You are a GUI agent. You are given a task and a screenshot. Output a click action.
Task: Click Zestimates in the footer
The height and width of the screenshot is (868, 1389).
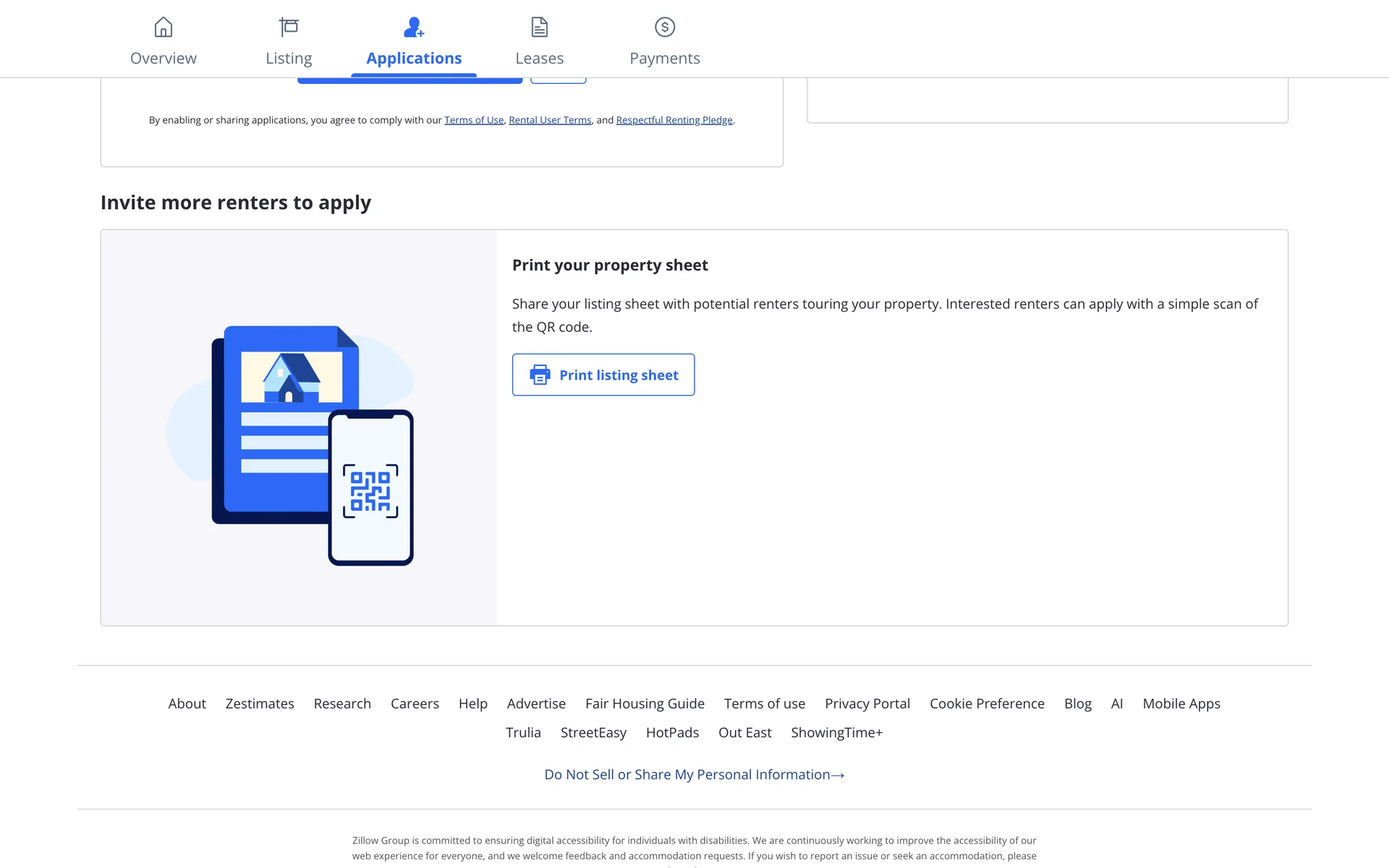coord(260,704)
